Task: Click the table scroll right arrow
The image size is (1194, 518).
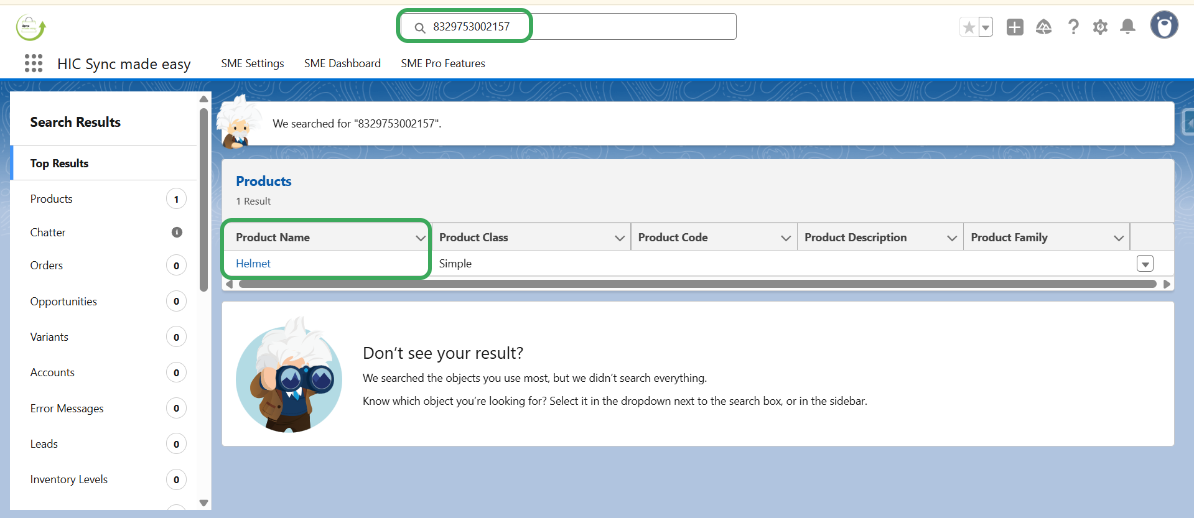Action: [x=1167, y=284]
